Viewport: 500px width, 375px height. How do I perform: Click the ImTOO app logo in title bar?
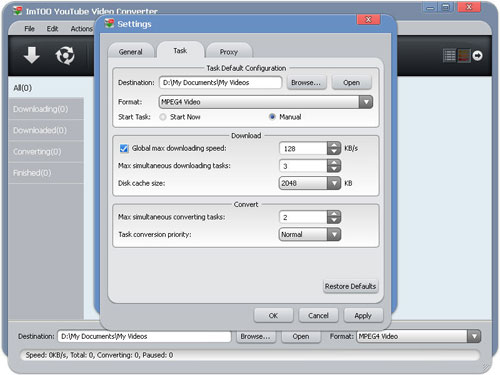coord(17,11)
